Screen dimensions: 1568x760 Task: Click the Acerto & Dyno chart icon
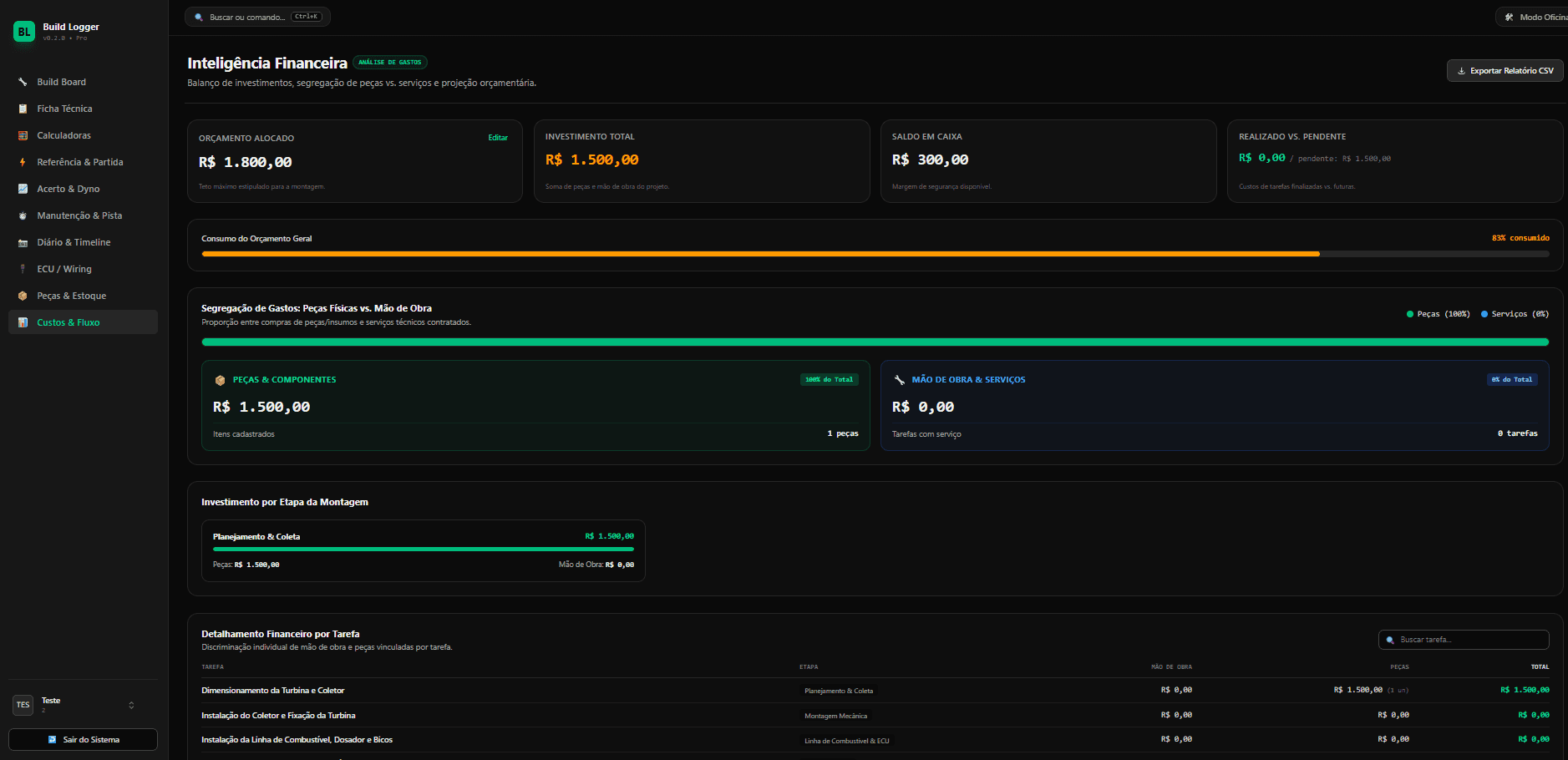click(23, 189)
